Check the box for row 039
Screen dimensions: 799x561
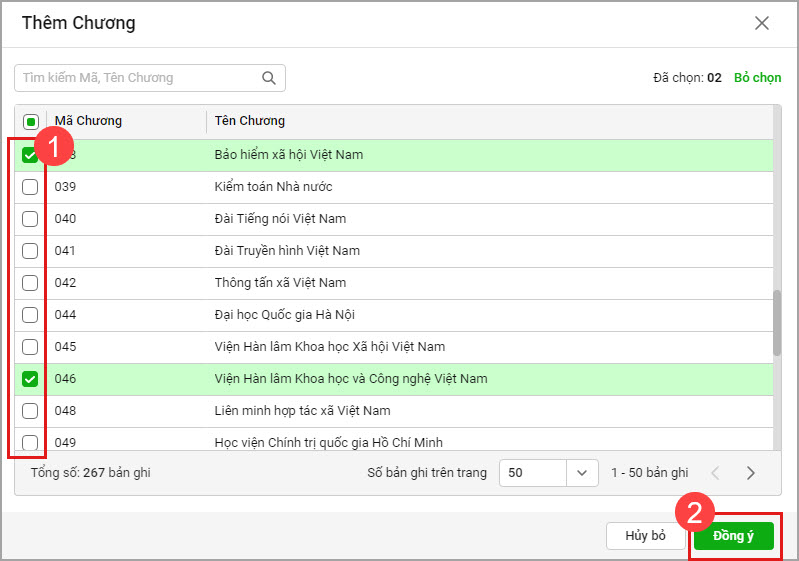click(x=30, y=187)
